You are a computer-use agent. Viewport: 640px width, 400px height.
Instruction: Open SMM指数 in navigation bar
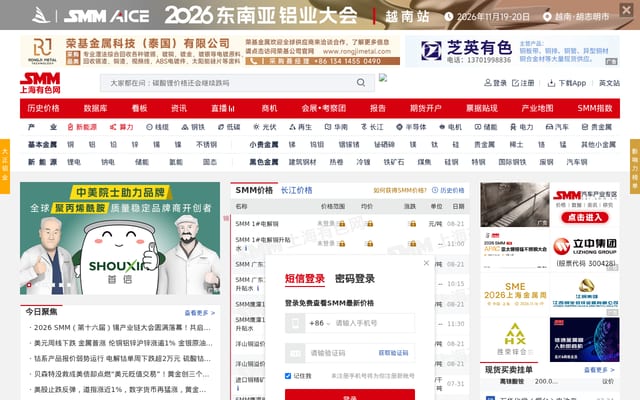(595, 108)
